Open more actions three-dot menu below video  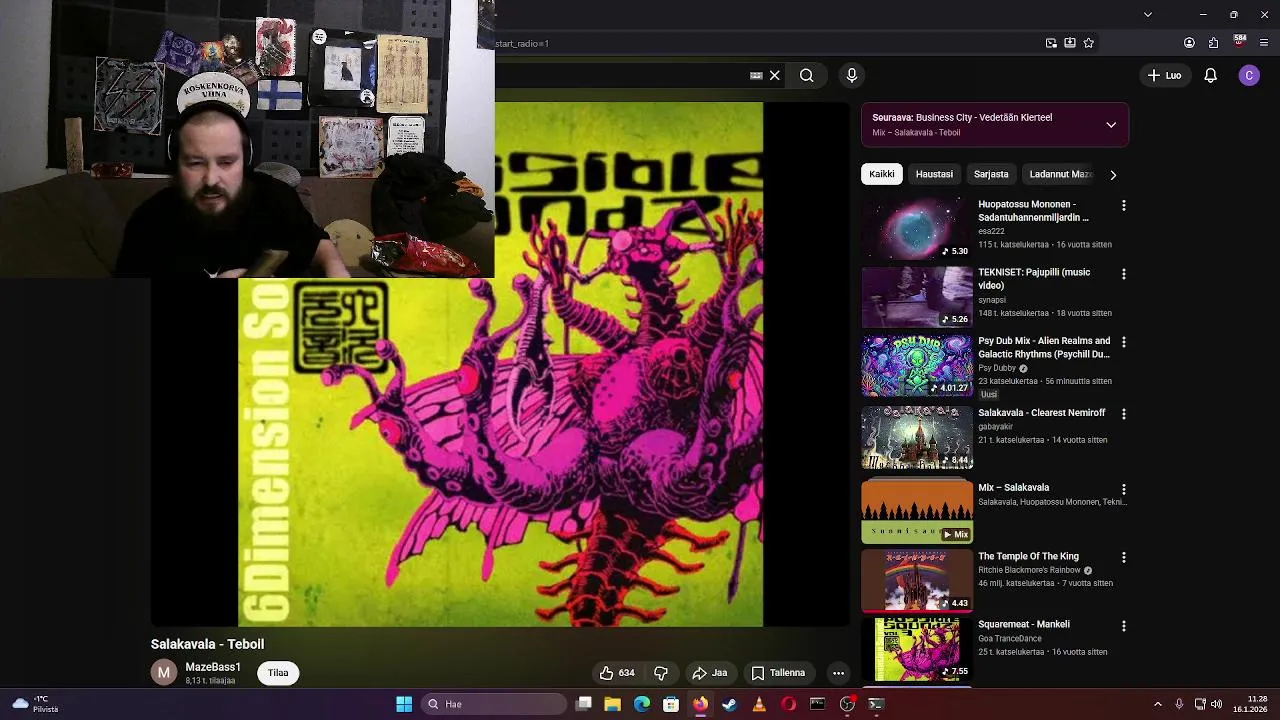pyautogui.click(x=838, y=673)
